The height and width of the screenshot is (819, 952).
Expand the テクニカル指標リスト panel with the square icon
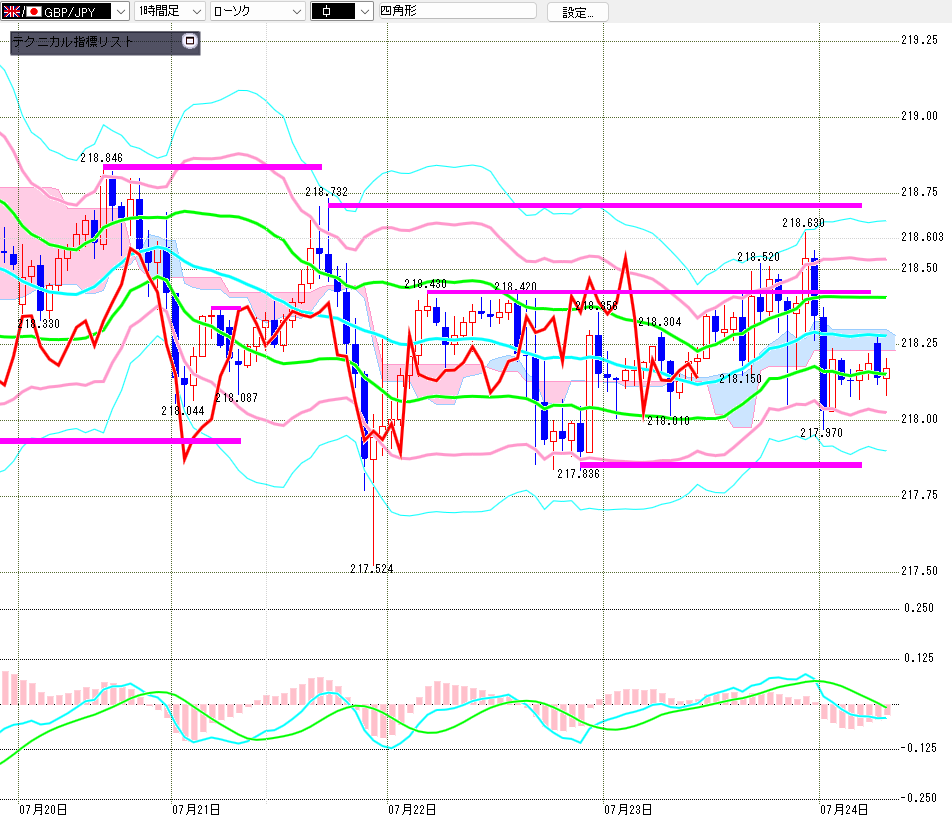(x=190, y=41)
